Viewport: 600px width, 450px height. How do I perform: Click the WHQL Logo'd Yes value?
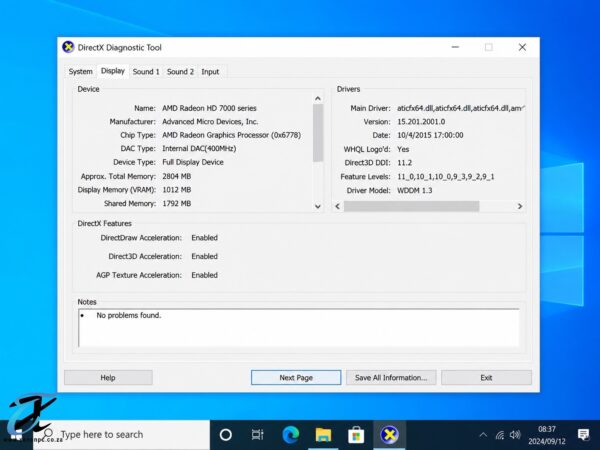[403, 149]
